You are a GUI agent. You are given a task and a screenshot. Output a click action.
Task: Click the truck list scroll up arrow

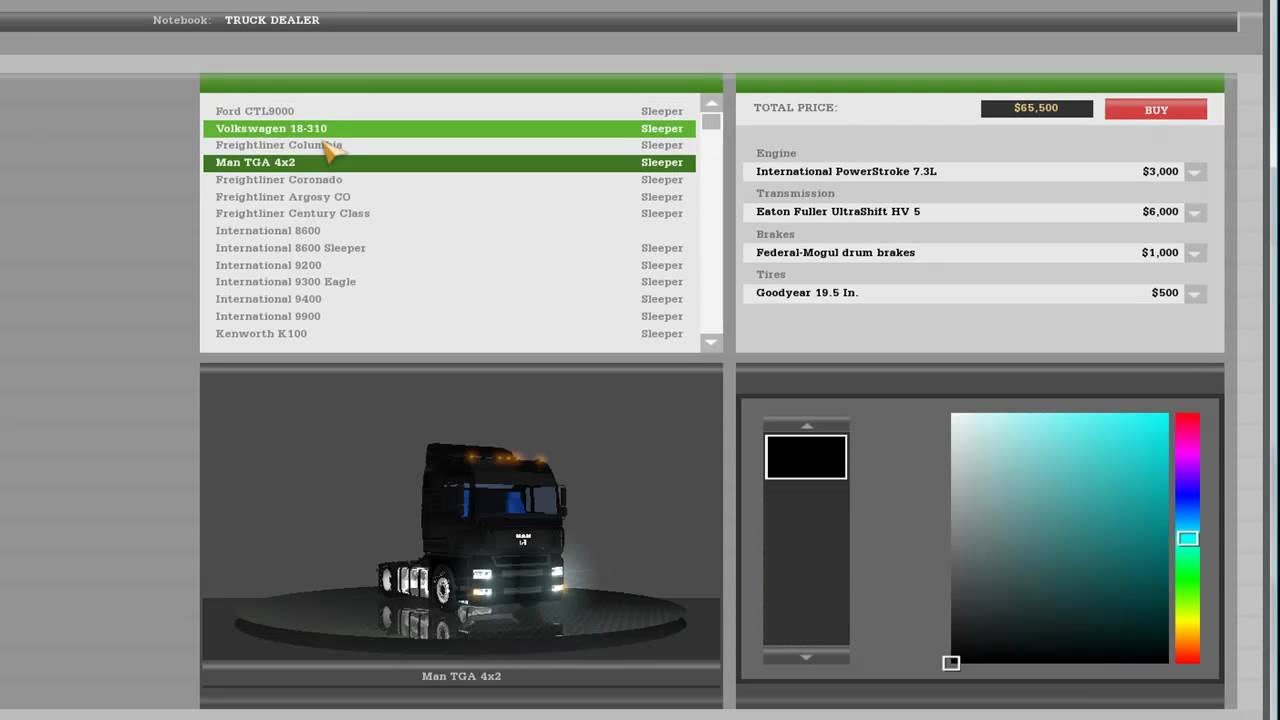click(711, 103)
